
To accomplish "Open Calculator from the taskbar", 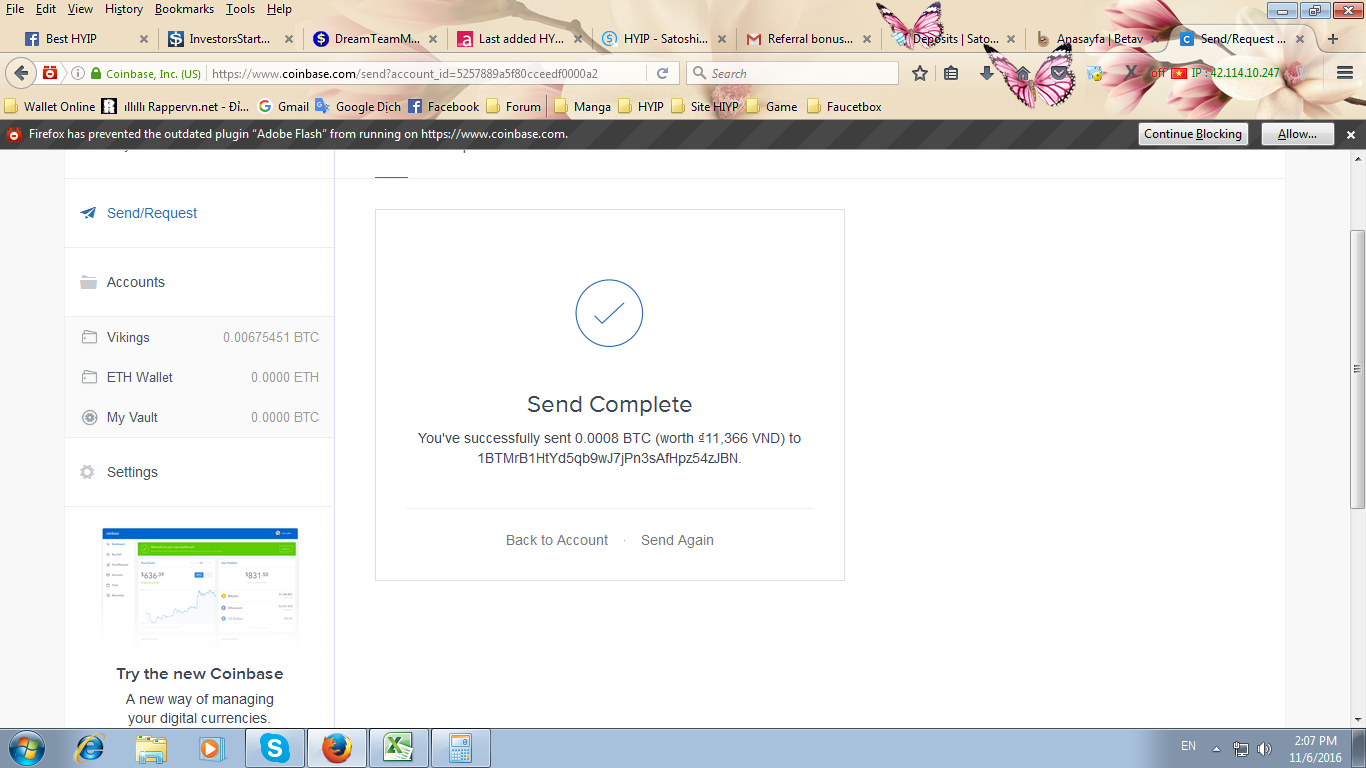I will 461,748.
